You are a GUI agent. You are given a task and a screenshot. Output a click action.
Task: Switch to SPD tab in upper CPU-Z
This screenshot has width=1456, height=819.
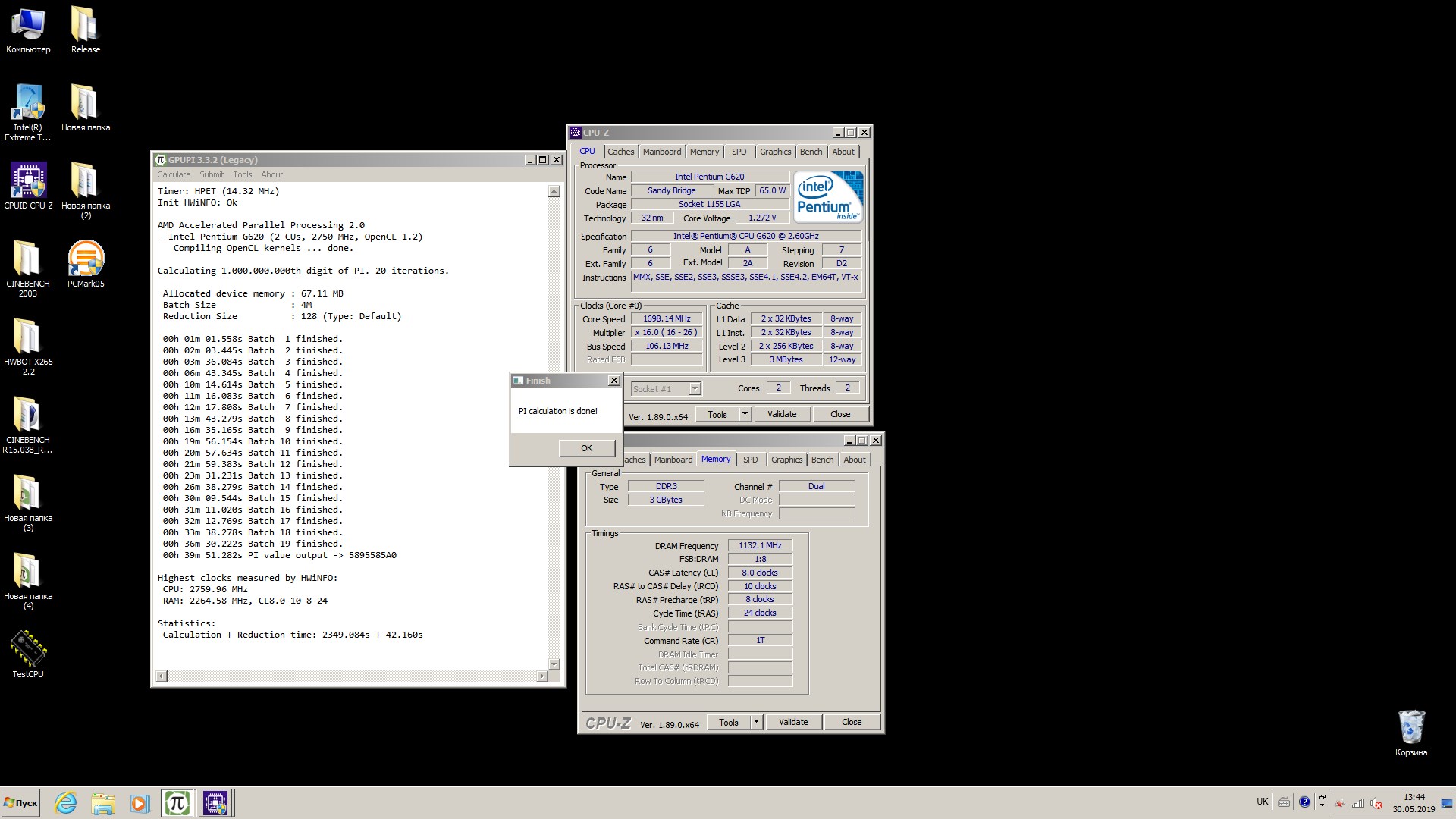(739, 152)
